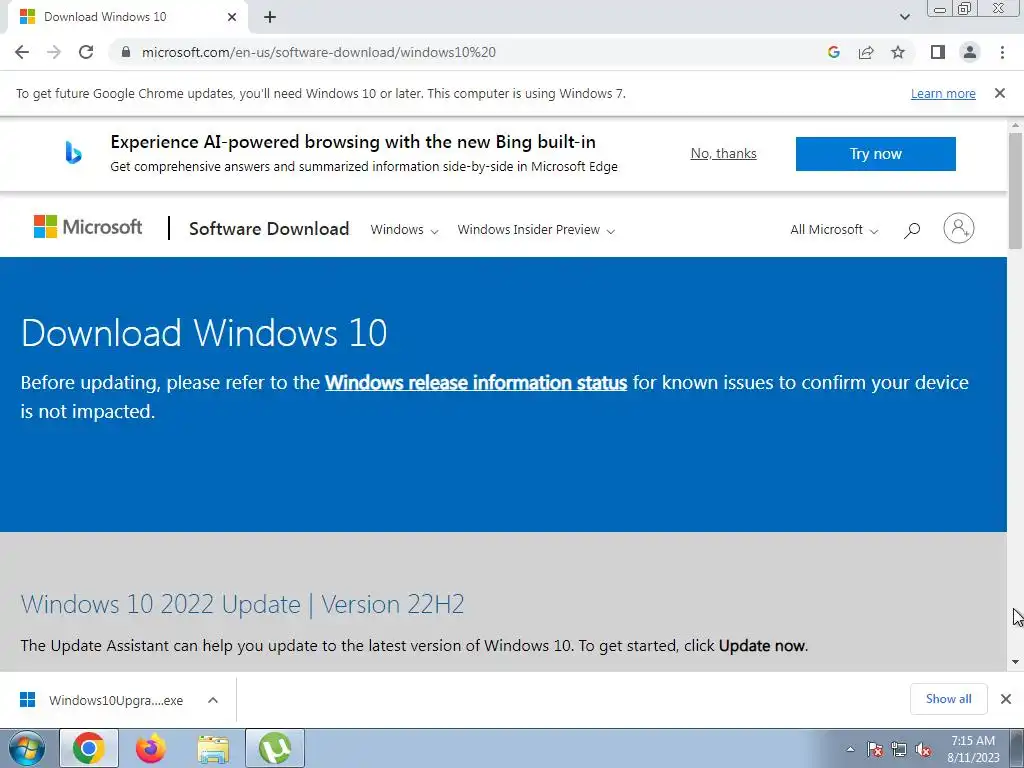This screenshot has height=768, width=1024.
Task: Reload the current page
Action: coord(86,52)
